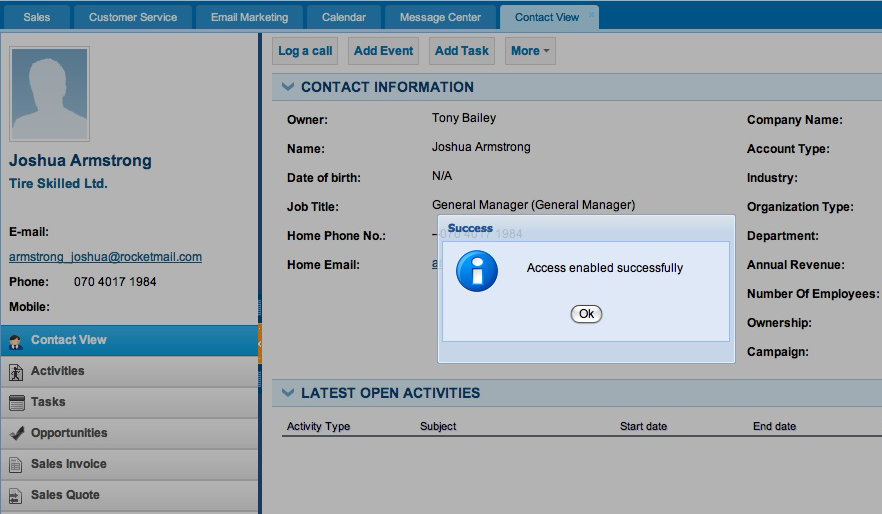Click the Date of birth N/A value
The height and width of the screenshot is (514, 882).
(x=442, y=176)
